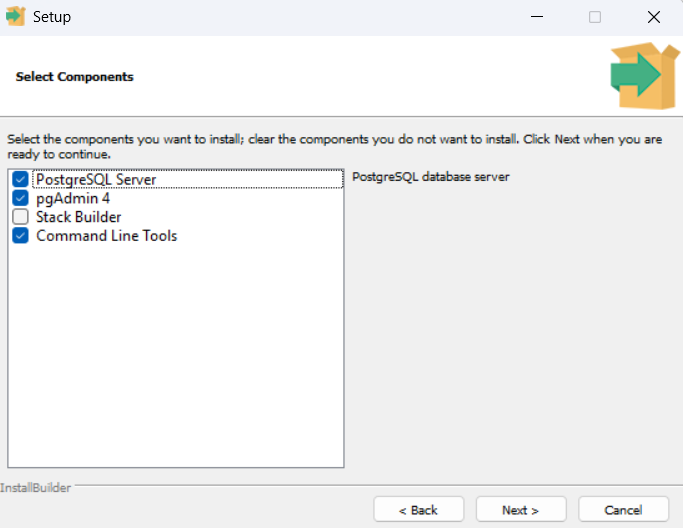Go to the next setup step
Viewport: 683px width, 528px height.
521,509
